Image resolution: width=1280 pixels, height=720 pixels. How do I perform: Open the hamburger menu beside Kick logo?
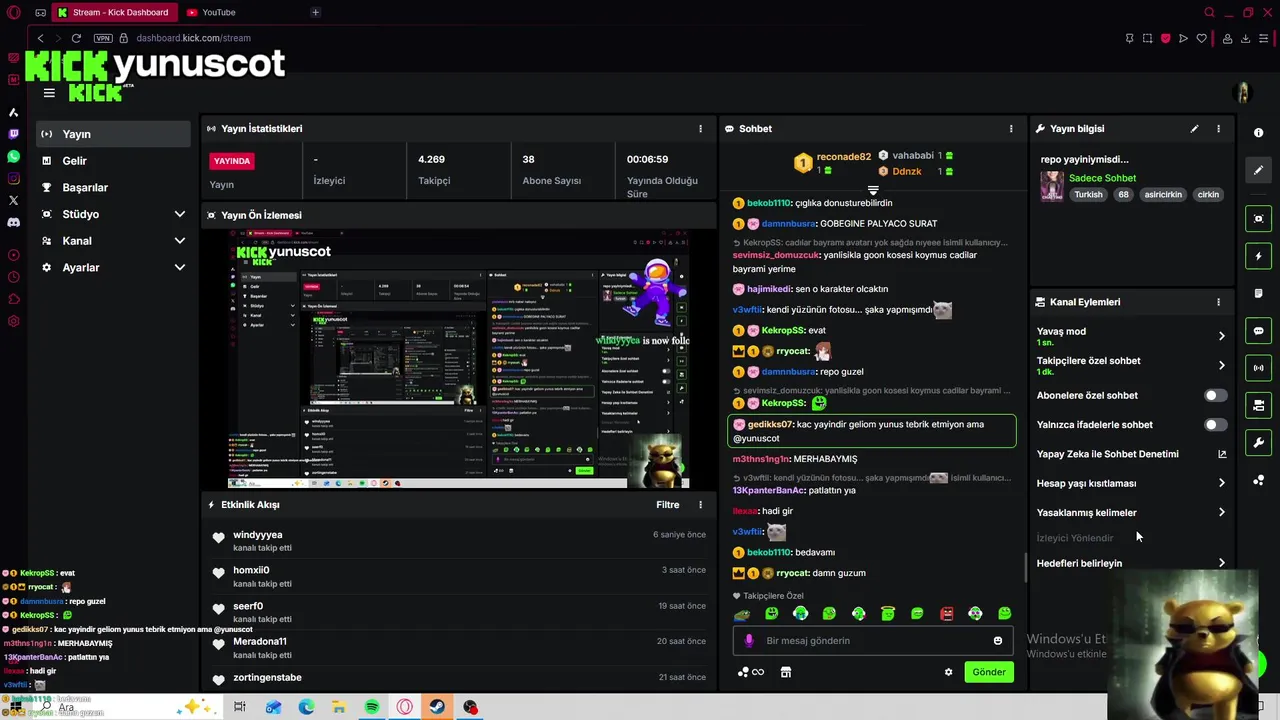pyautogui.click(x=49, y=93)
